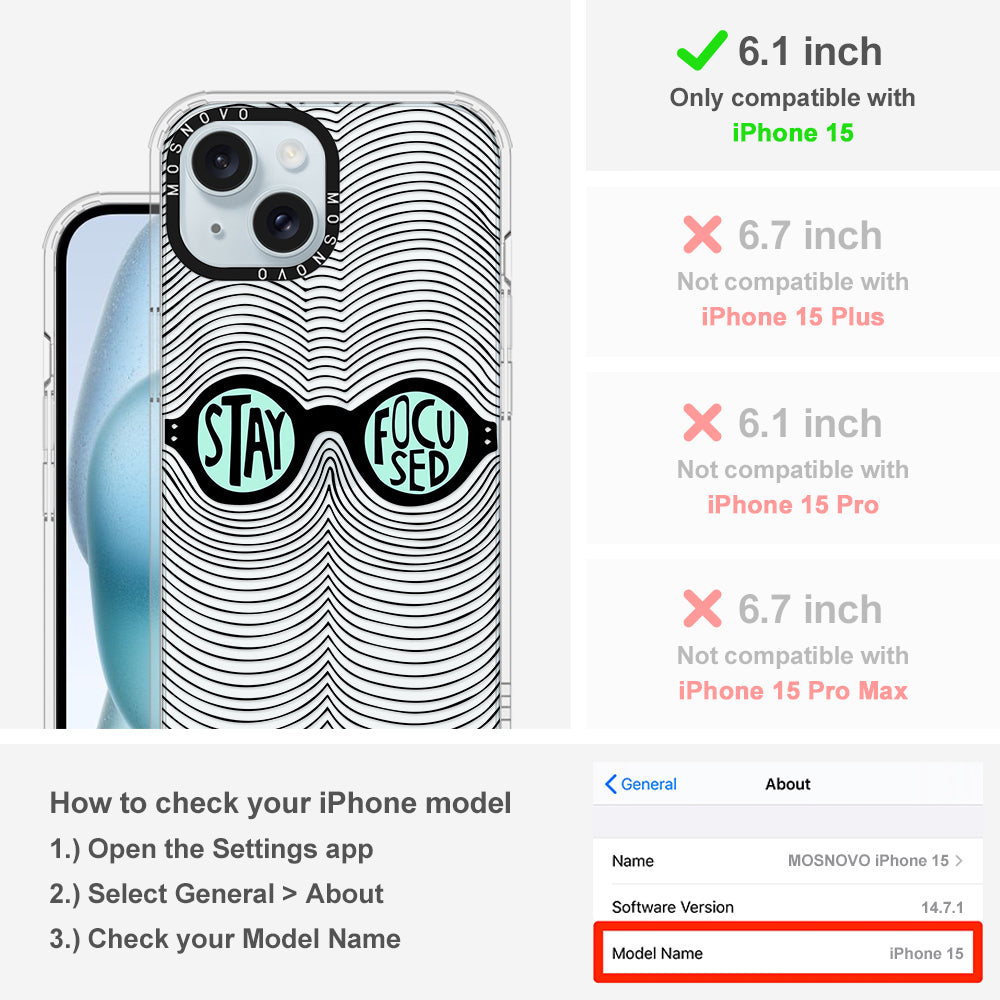The image size is (1000, 1000).
Task: Click the red X beside iPhone 15 Pro
Action: point(702,422)
